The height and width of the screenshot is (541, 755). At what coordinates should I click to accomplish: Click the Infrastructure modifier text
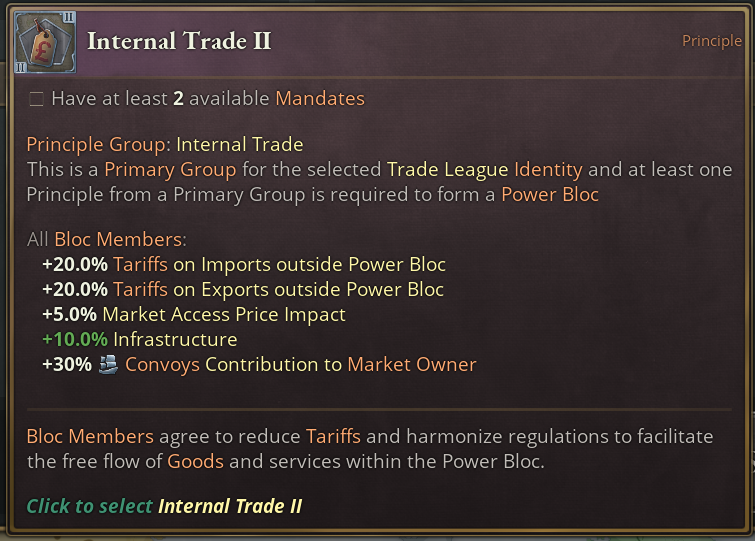(175, 340)
